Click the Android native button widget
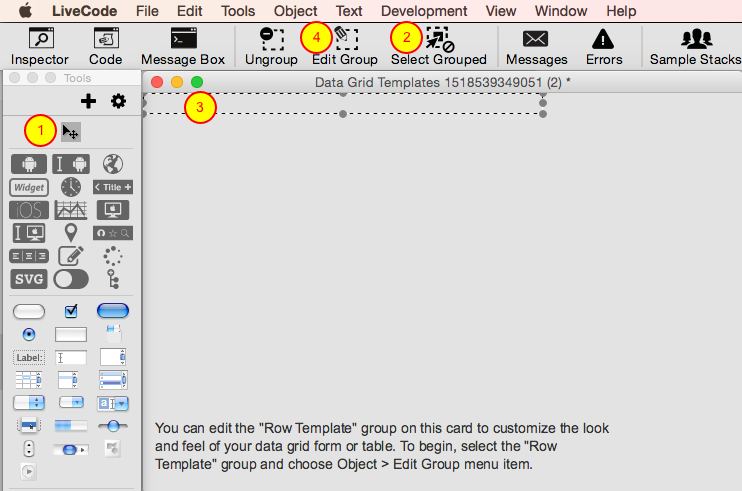Image resolution: width=742 pixels, height=491 pixels. click(x=29, y=164)
